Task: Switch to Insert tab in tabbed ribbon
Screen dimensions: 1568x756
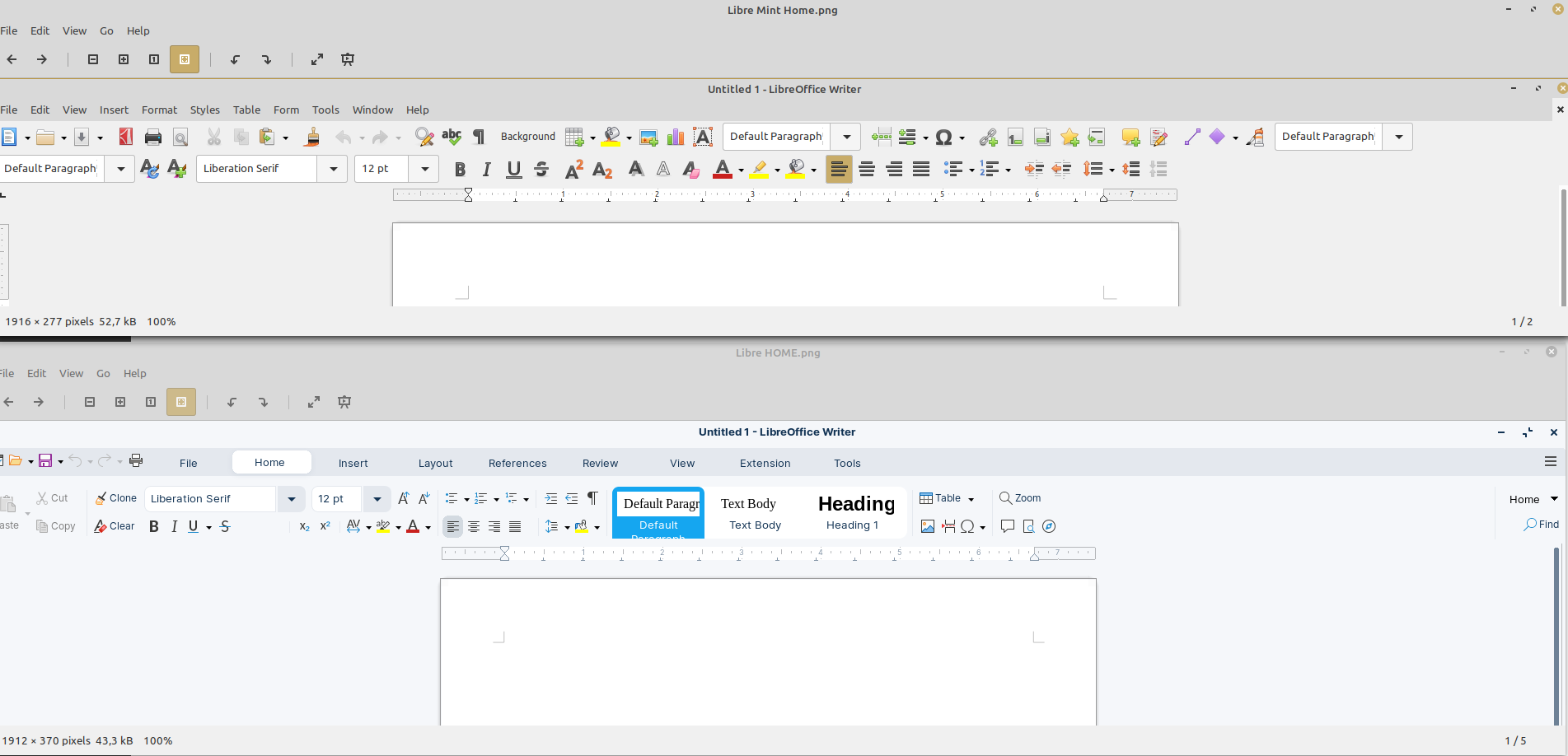Action: [353, 463]
